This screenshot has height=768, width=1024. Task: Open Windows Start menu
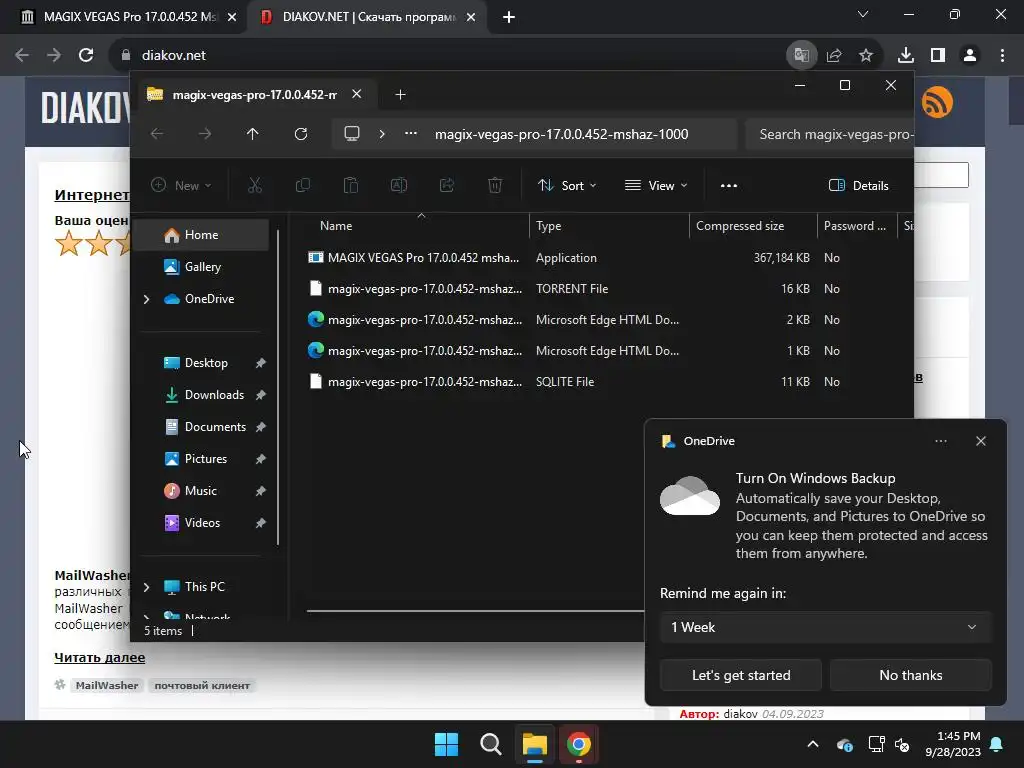(x=447, y=744)
